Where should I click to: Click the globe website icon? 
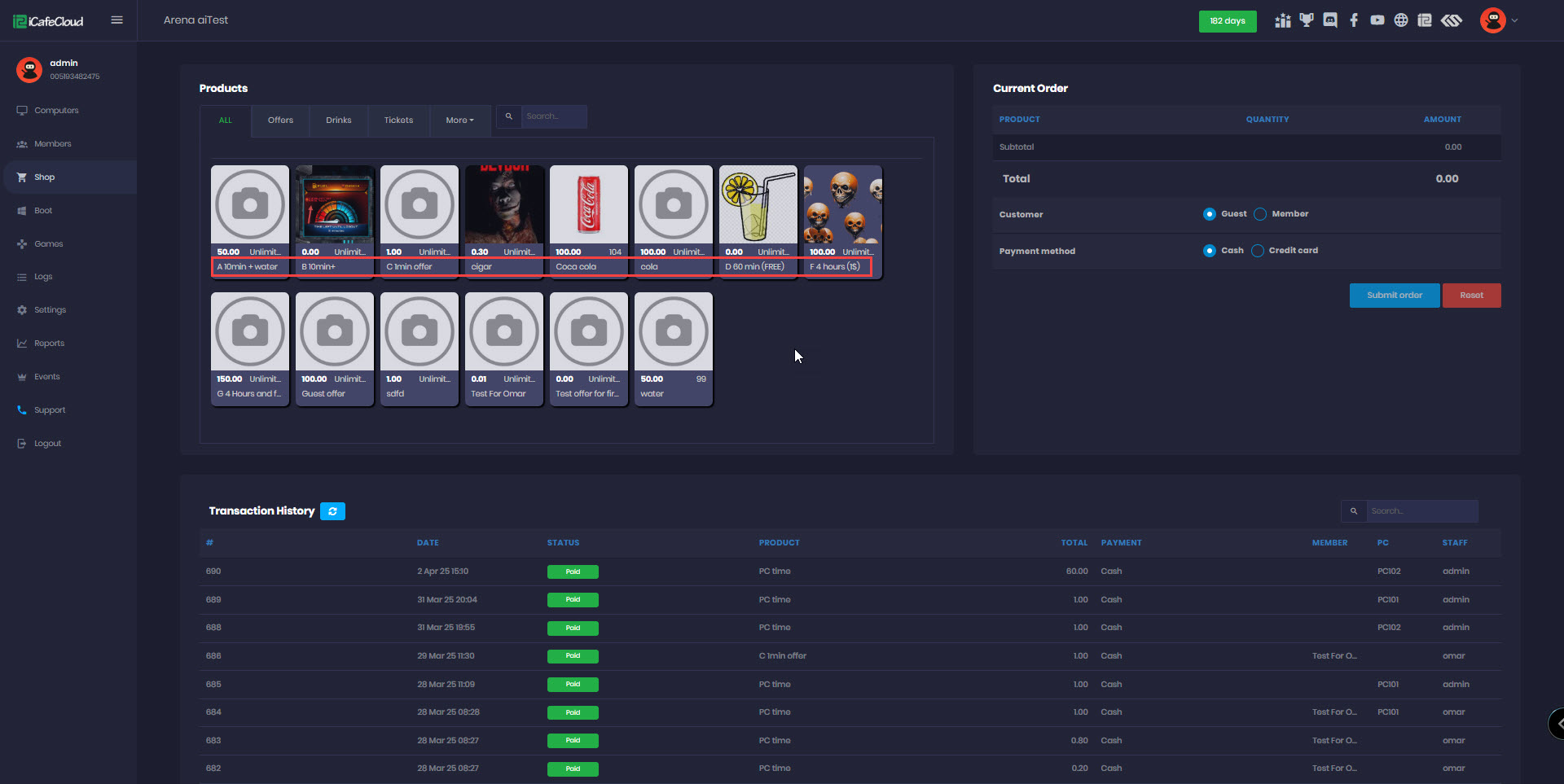click(x=1401, y=20)
